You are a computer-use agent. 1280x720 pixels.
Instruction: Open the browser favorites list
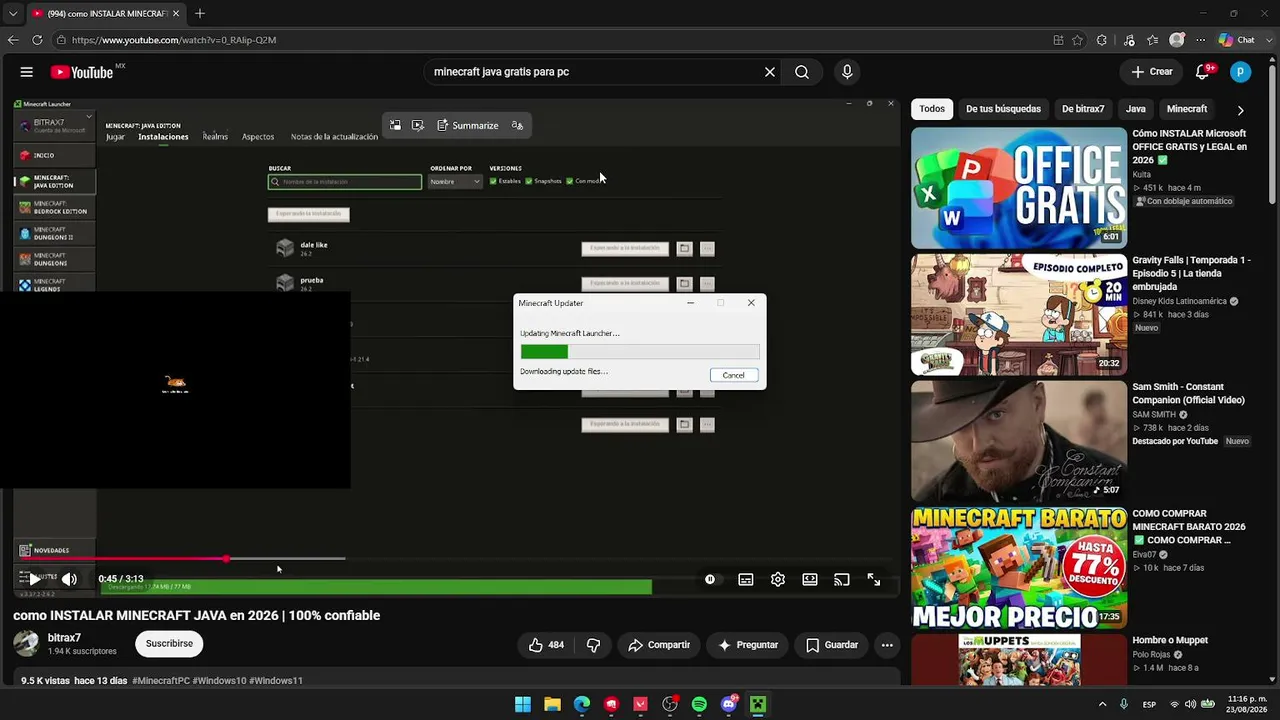point(1153,40)
